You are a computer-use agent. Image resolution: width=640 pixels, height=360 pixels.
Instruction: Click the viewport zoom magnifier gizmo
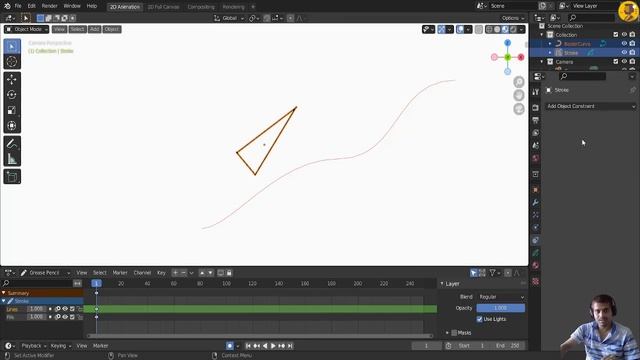tap(519, 82)
